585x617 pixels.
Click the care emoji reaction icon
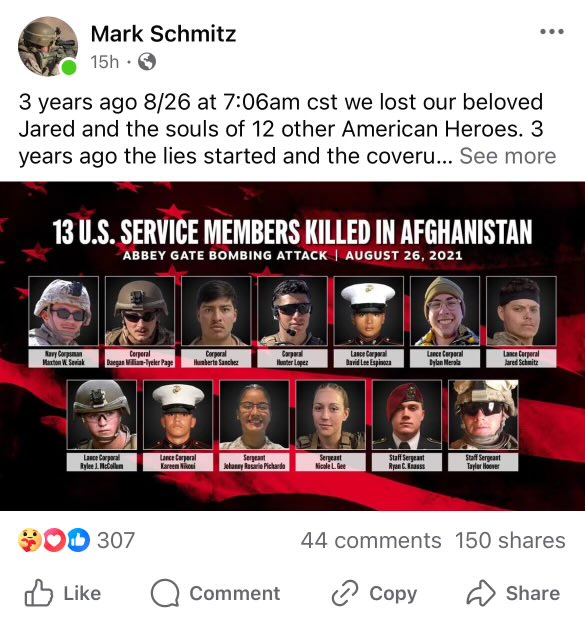(30, 540)
